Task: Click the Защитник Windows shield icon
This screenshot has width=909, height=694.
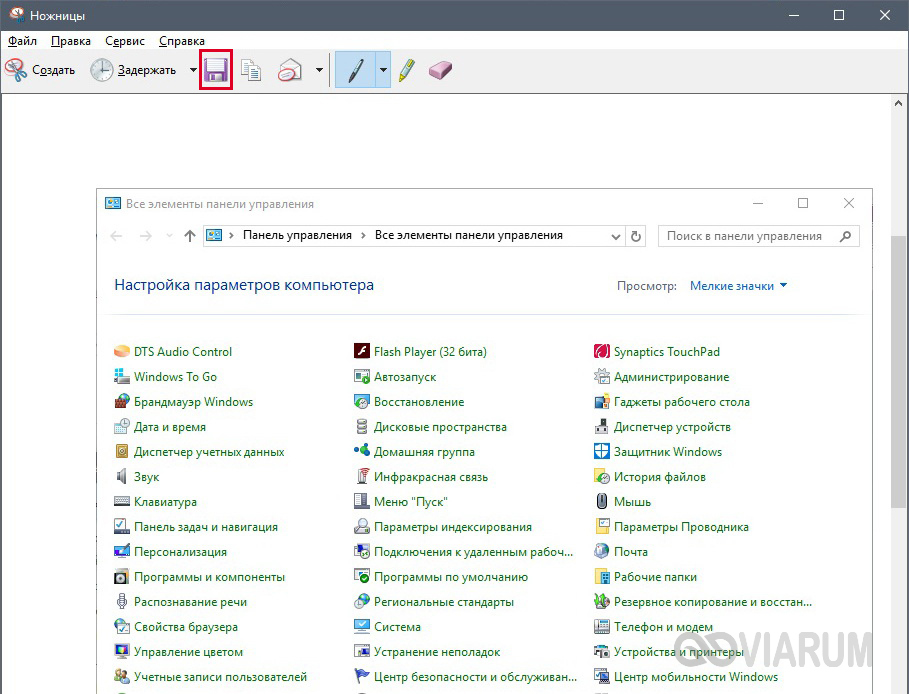Action: pos(602,451)
